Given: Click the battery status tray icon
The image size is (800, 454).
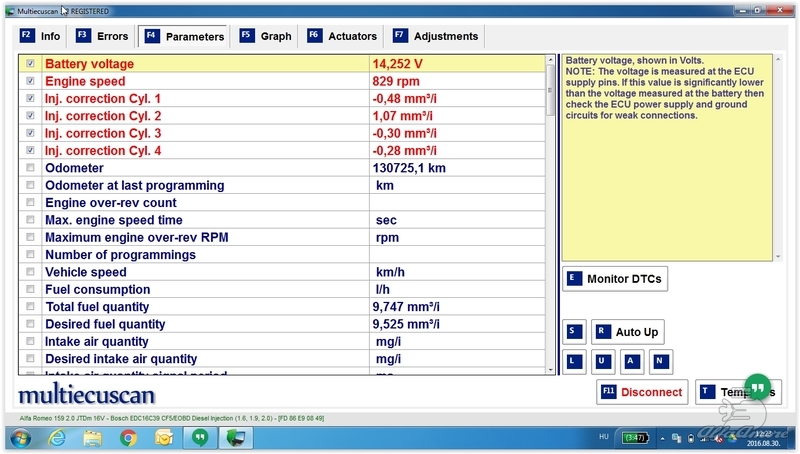Looking at the screenshot, I should (x=635, y=437).
